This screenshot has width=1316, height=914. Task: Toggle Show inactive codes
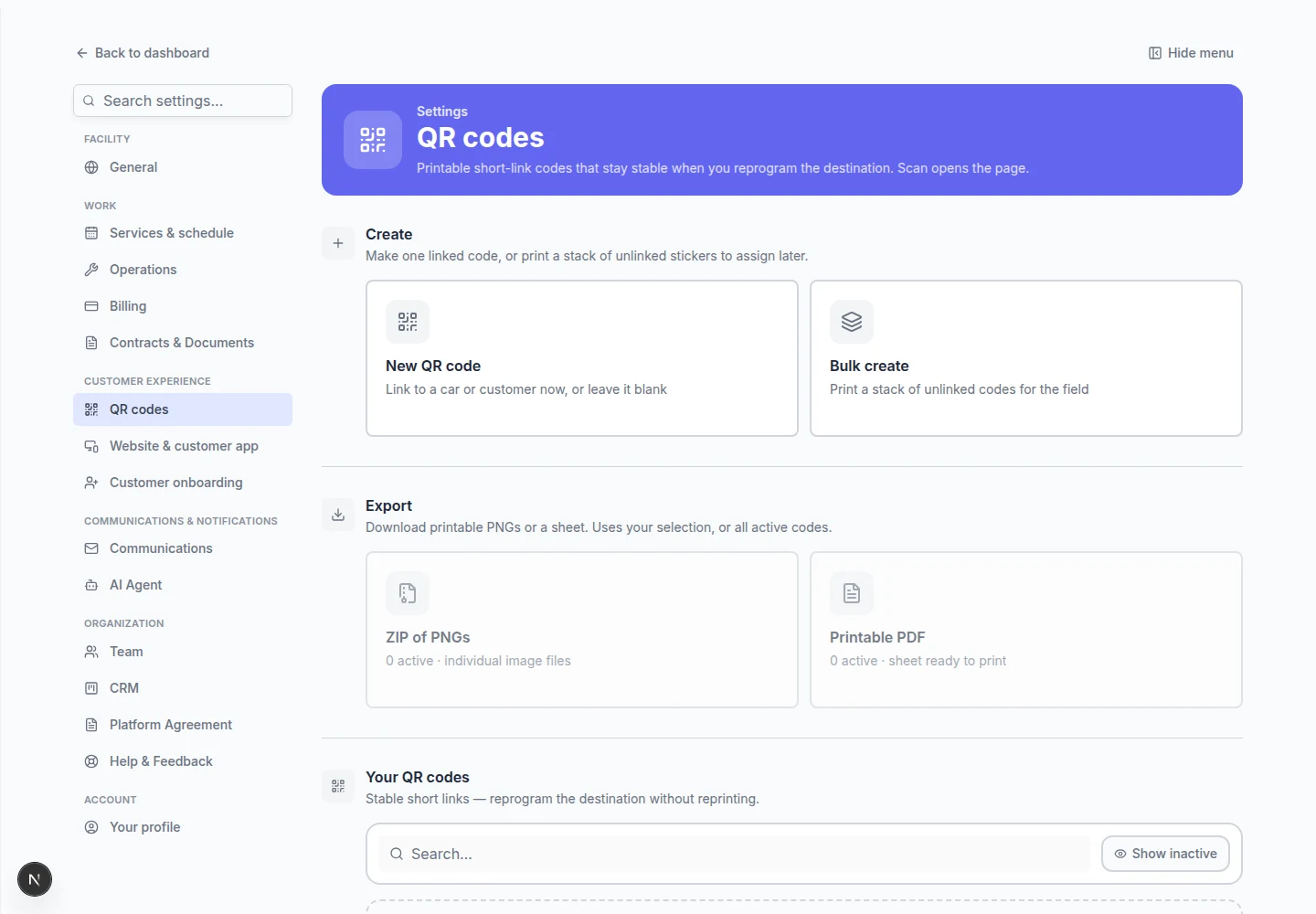click(1165, 854)
